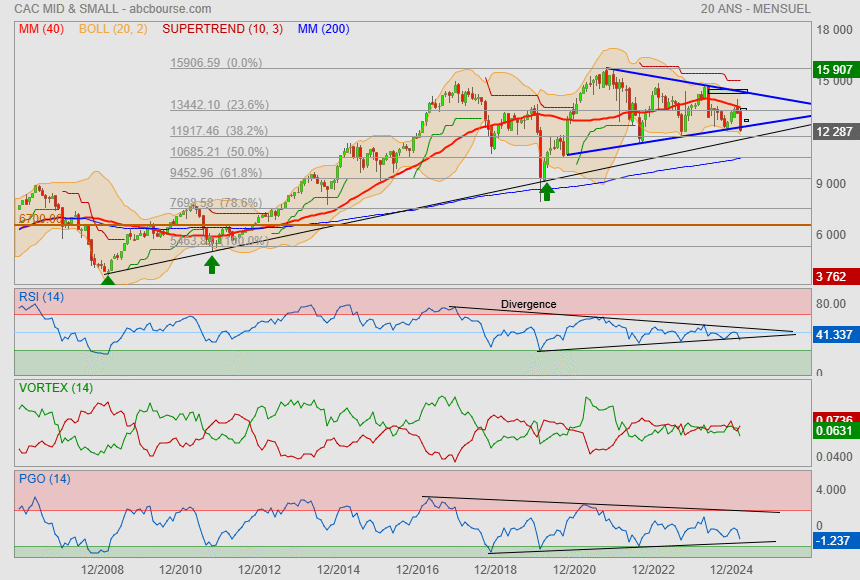Click the 4.000 PGO axis value
This screenshot has width=860, height=580.
[x=831, y=489]
